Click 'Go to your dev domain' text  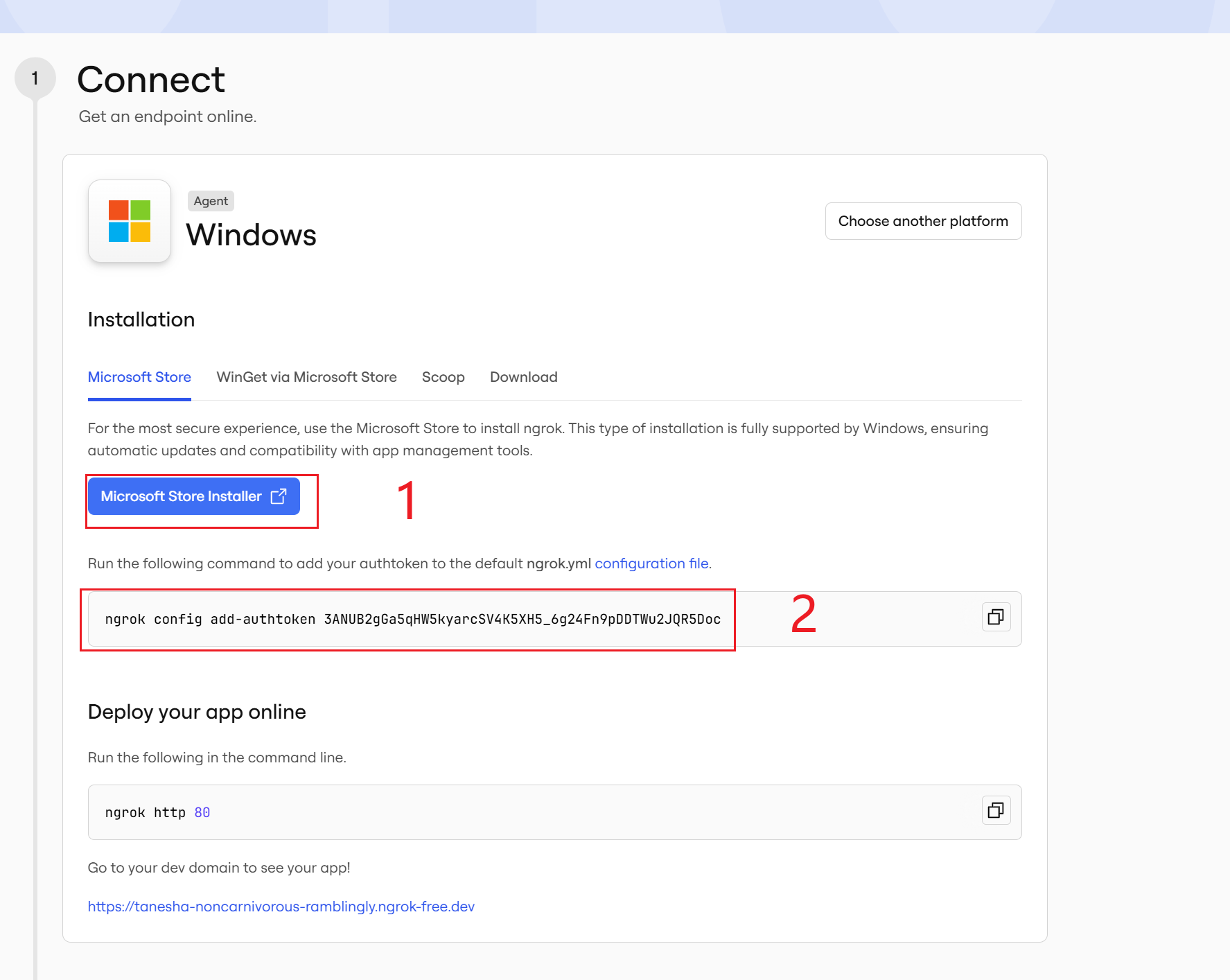tap(219, 868)
